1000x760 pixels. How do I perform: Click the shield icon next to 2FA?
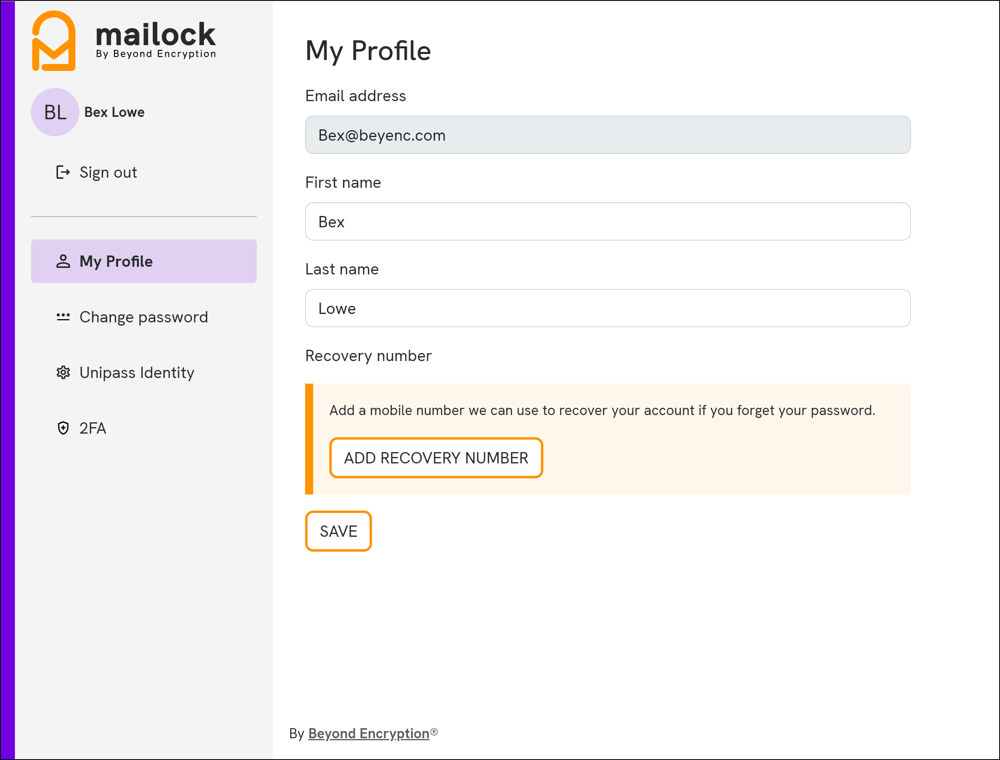60,428
